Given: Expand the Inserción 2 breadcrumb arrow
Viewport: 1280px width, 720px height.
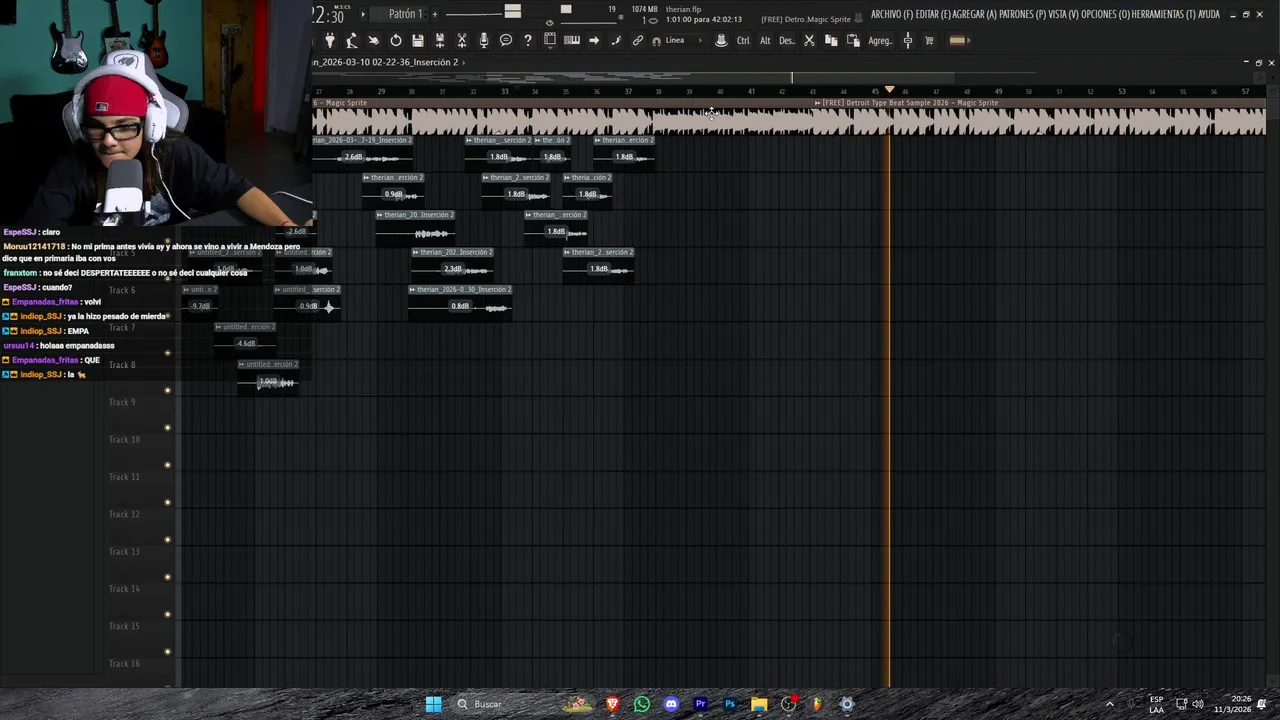Looking at the screenshot, I should tap(464, 62).
